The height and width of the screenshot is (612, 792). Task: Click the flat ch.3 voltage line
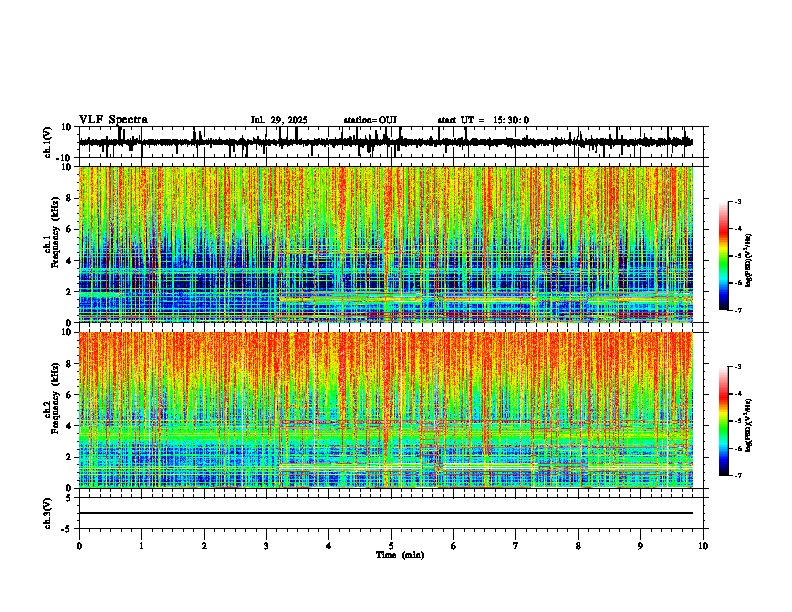click(x=386, y=513)
